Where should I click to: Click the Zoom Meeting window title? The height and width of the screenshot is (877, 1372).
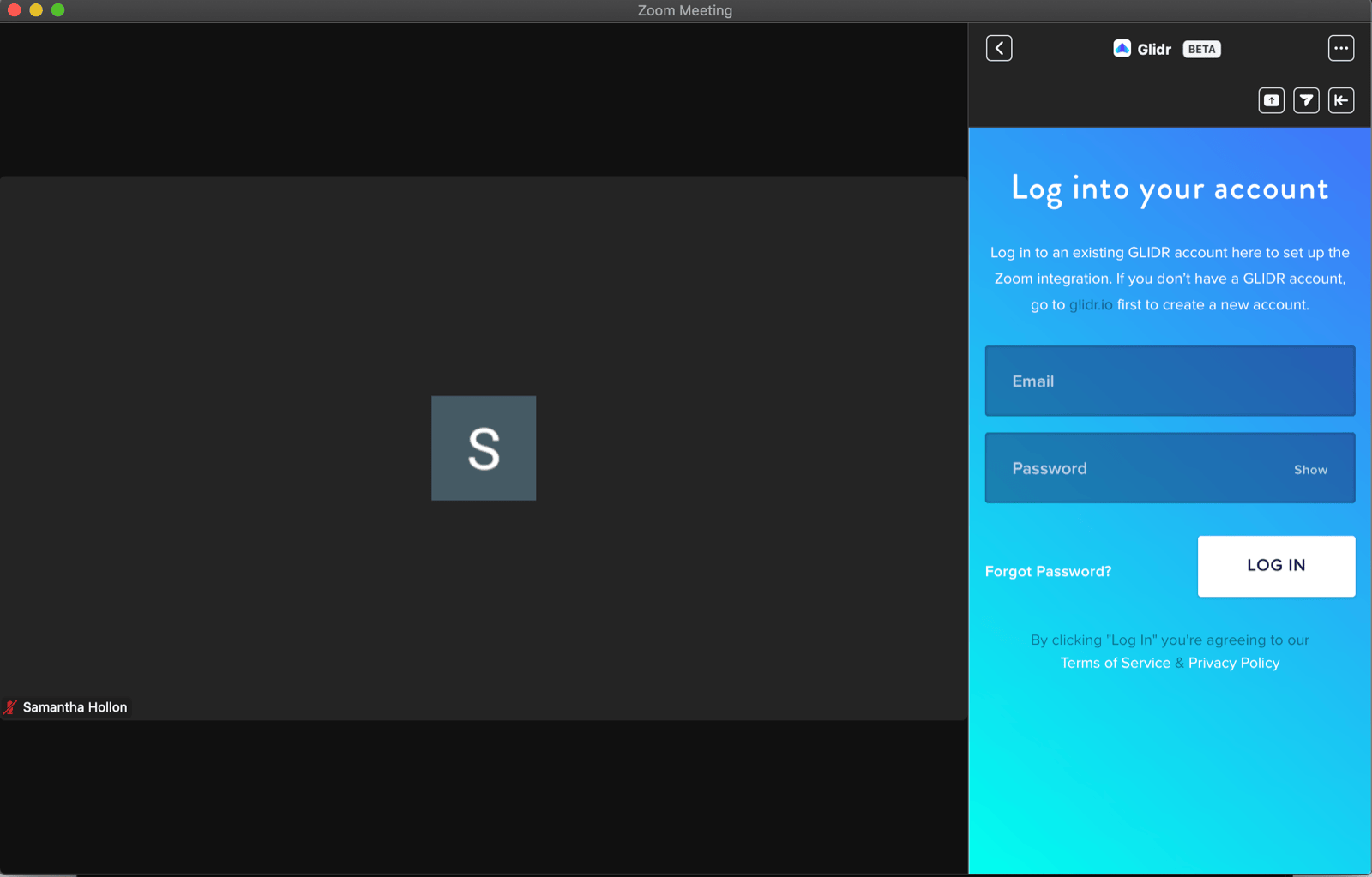pyautogui.click(x=684, y=10)
